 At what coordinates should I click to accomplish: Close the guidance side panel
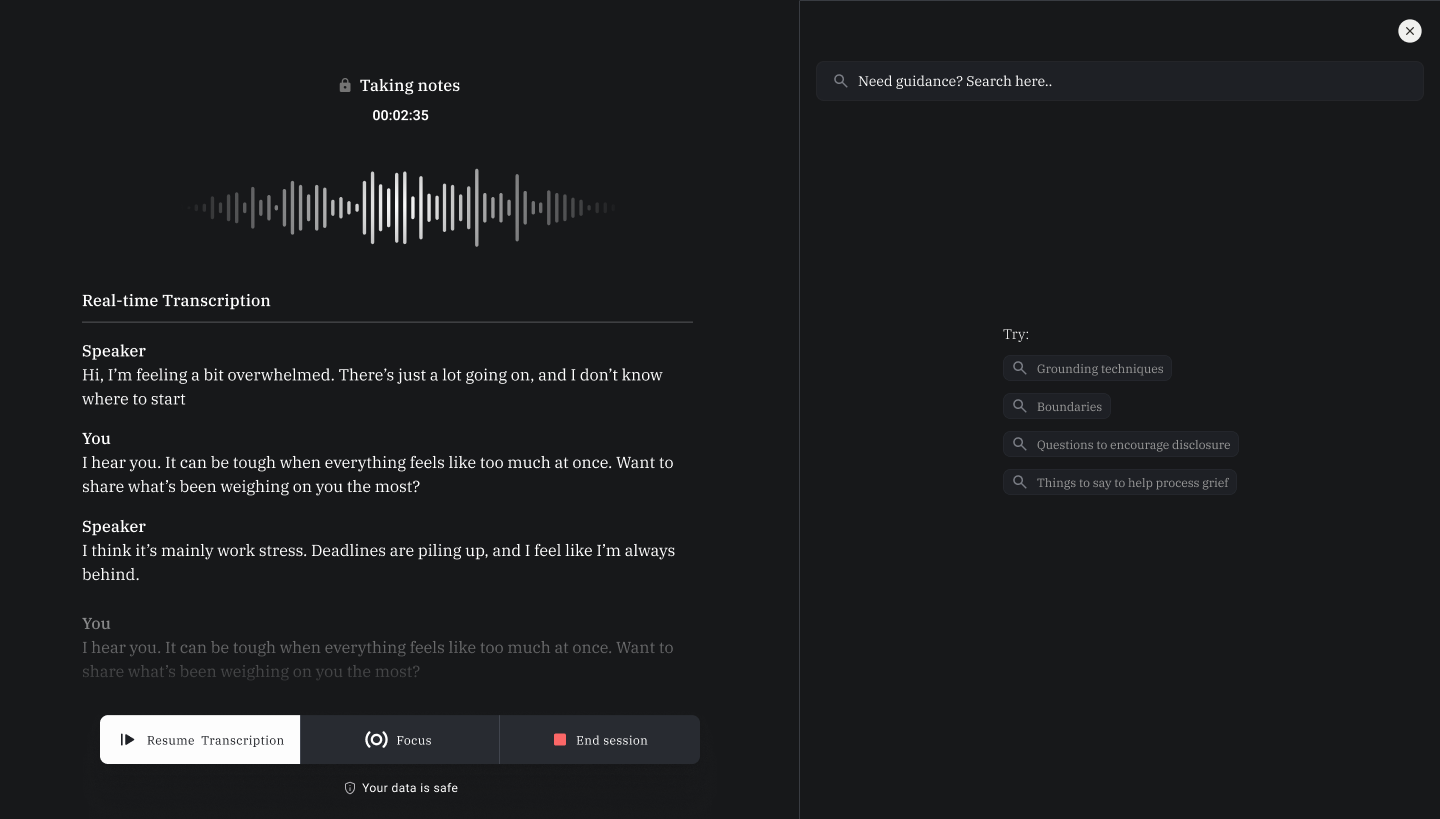pos(1409,31)
